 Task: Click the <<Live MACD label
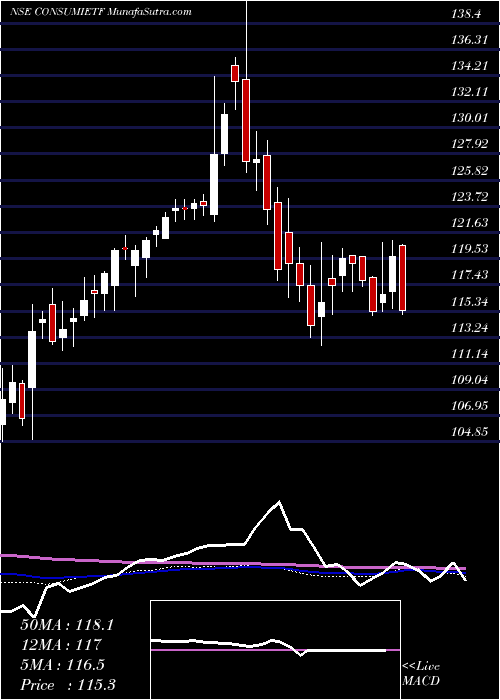coord(421,674)
